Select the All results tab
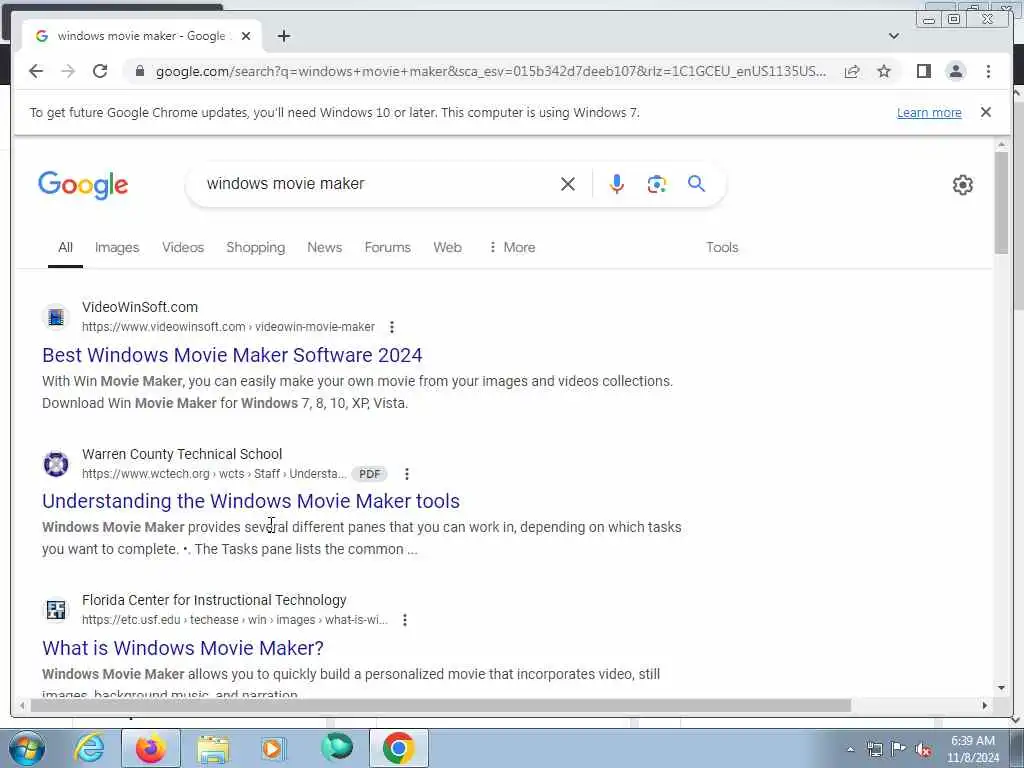 pyautogui.click(x=65, y=248)
